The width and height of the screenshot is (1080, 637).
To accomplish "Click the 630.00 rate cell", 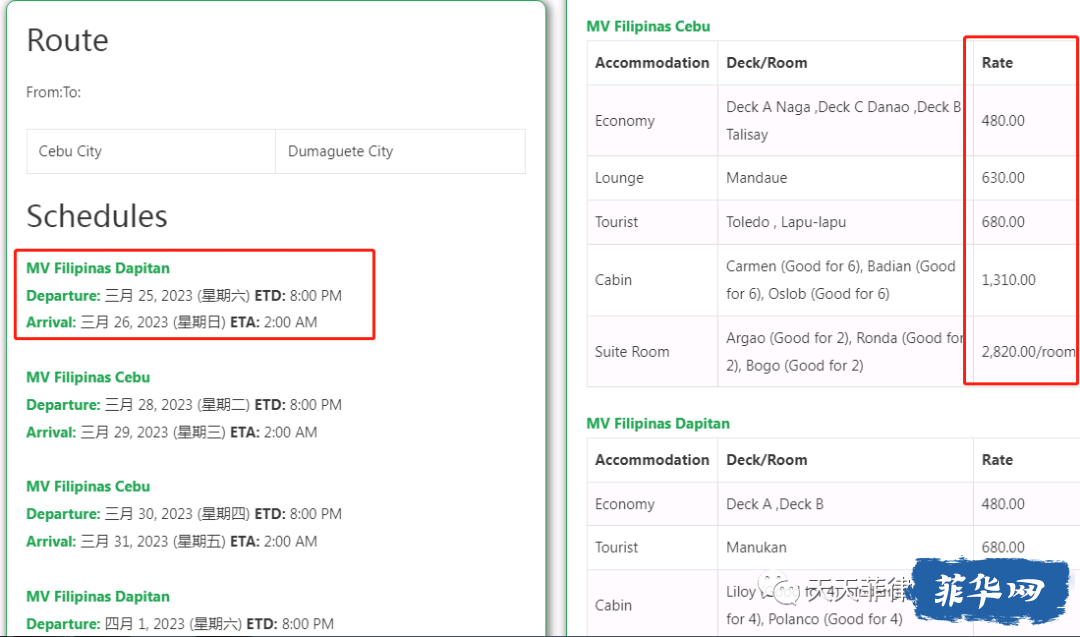I will tap(1026, 178).
